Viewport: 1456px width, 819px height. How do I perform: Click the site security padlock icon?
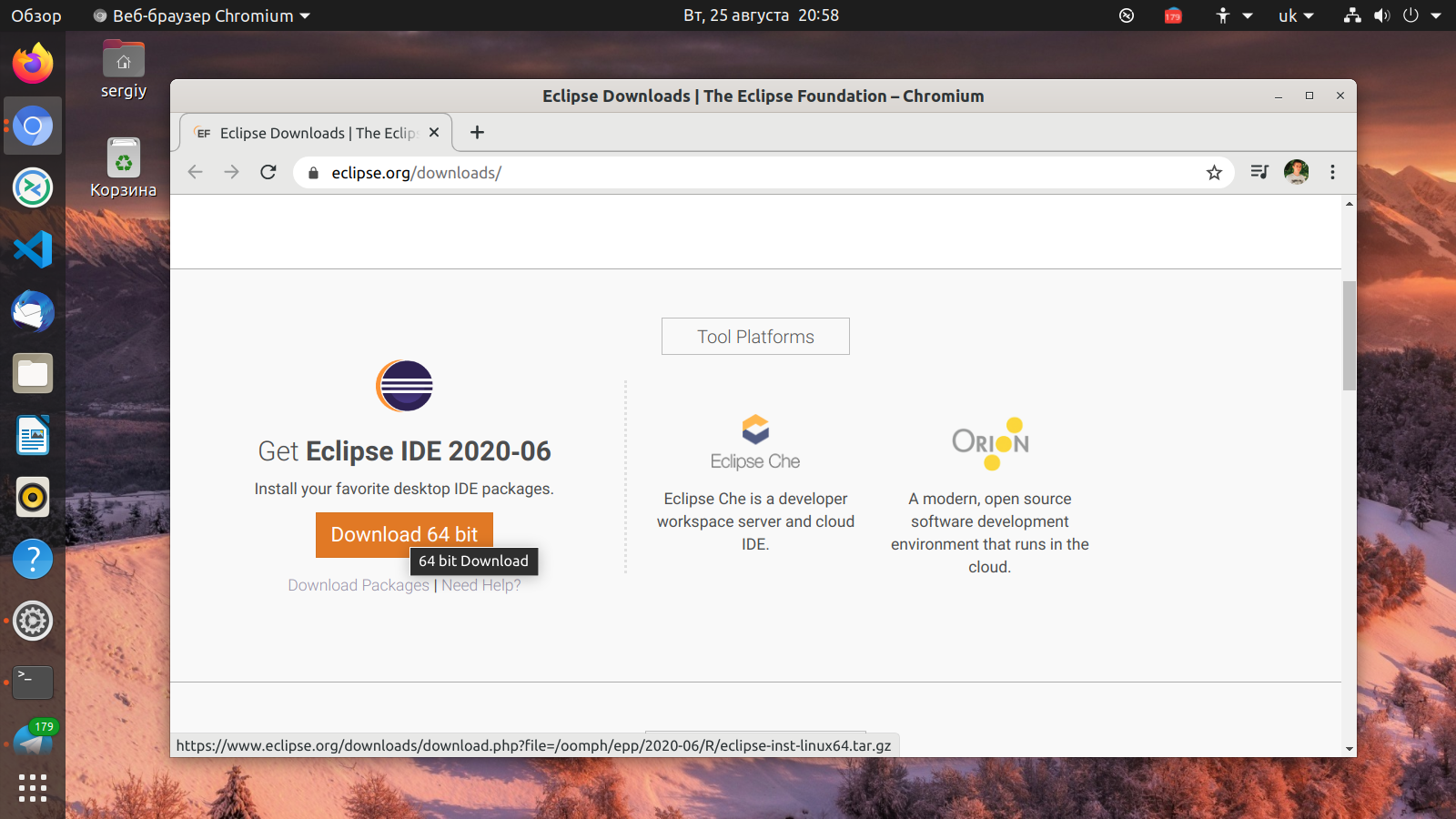pyautogui.click(x=314, y=173)
